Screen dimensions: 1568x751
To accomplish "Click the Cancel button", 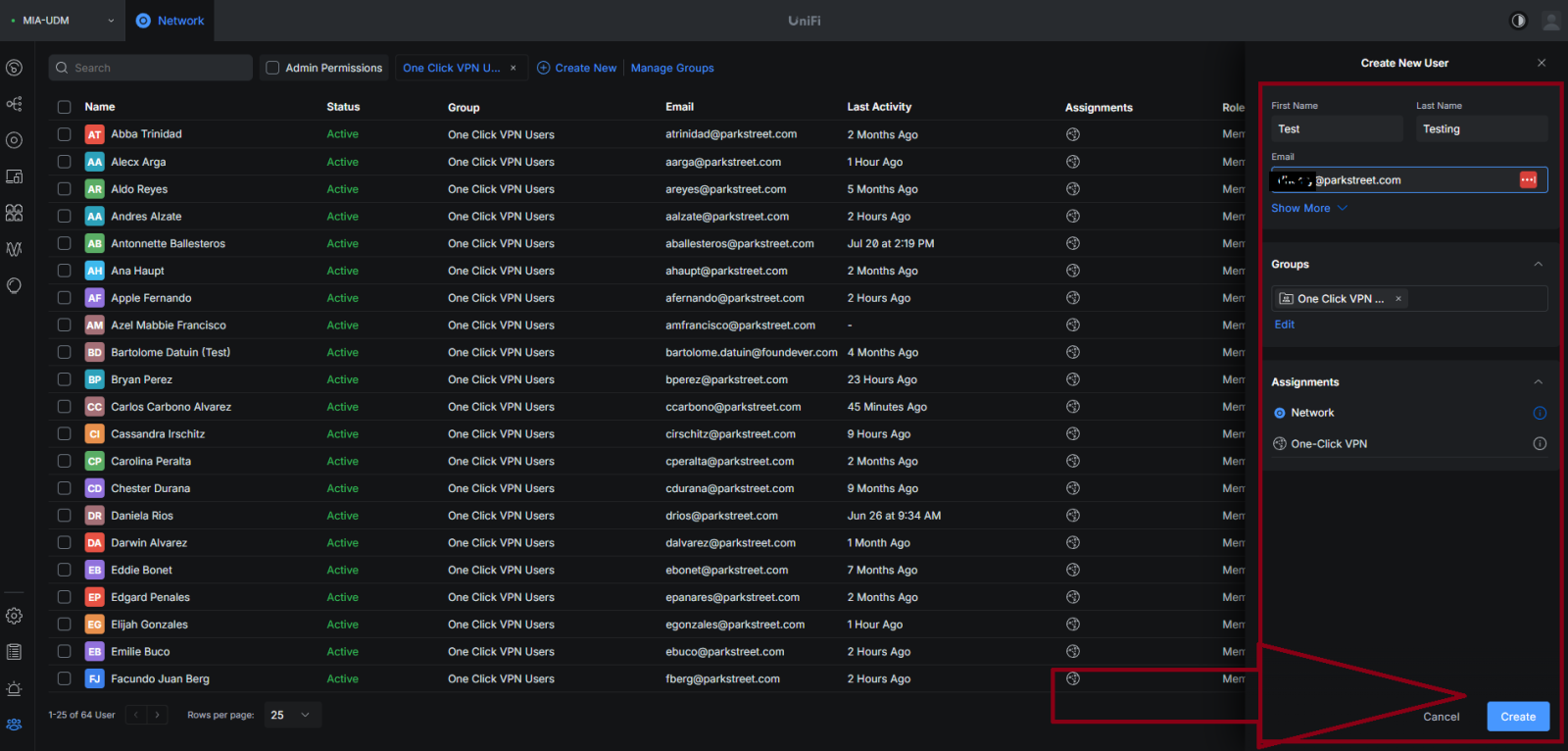I will click(1441, 717).
